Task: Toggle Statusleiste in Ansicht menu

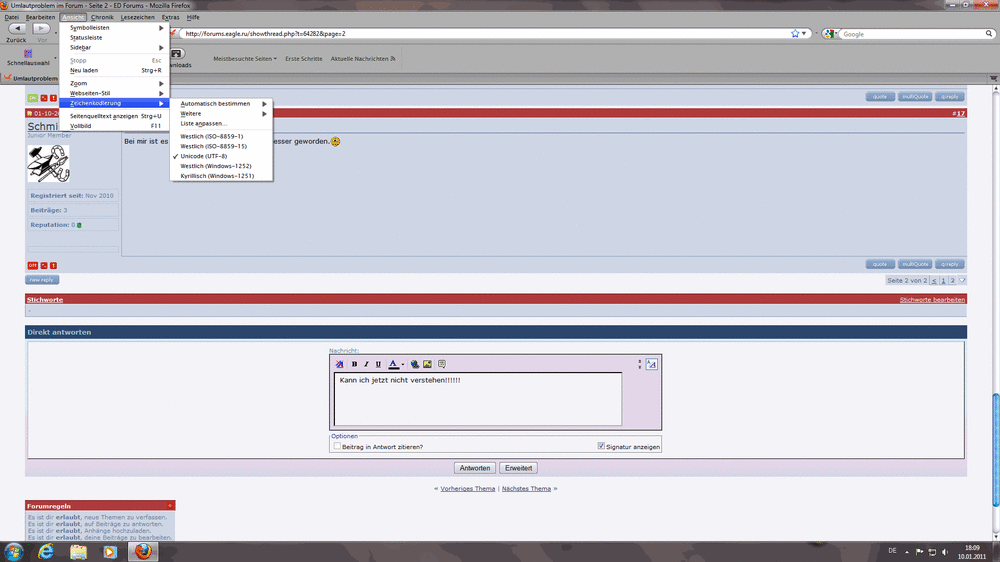Action: click(x=115, y=38)
